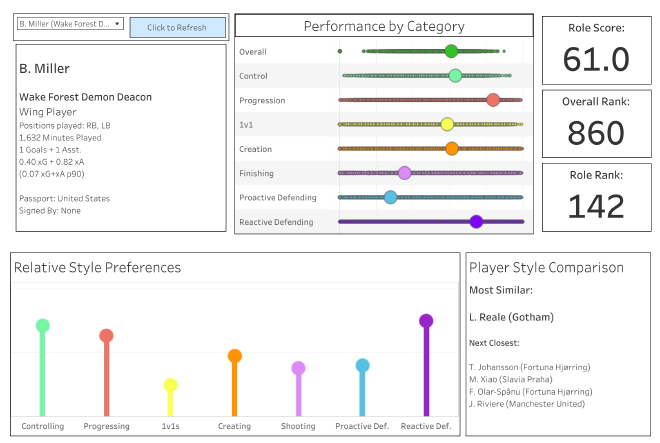
Task: Click the red Progression score marker
Action: tap(493, 100)
